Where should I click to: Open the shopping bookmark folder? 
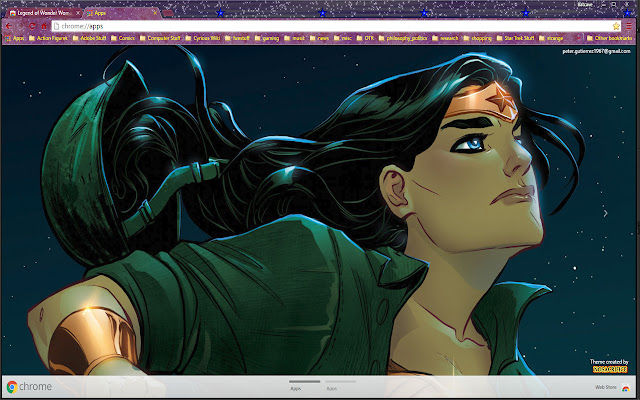coord(478,38)
